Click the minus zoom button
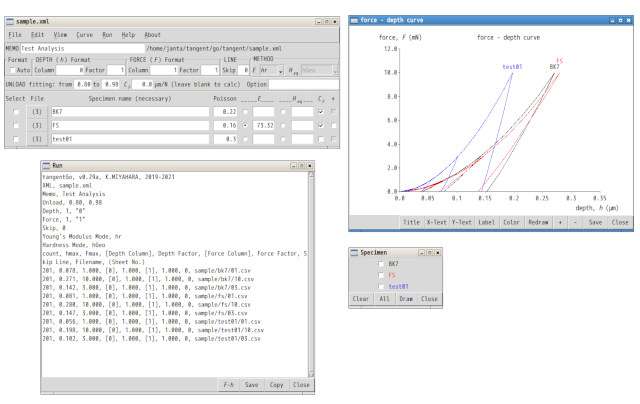This screenshot has width=640, height=404. click(x=575, y=222)
